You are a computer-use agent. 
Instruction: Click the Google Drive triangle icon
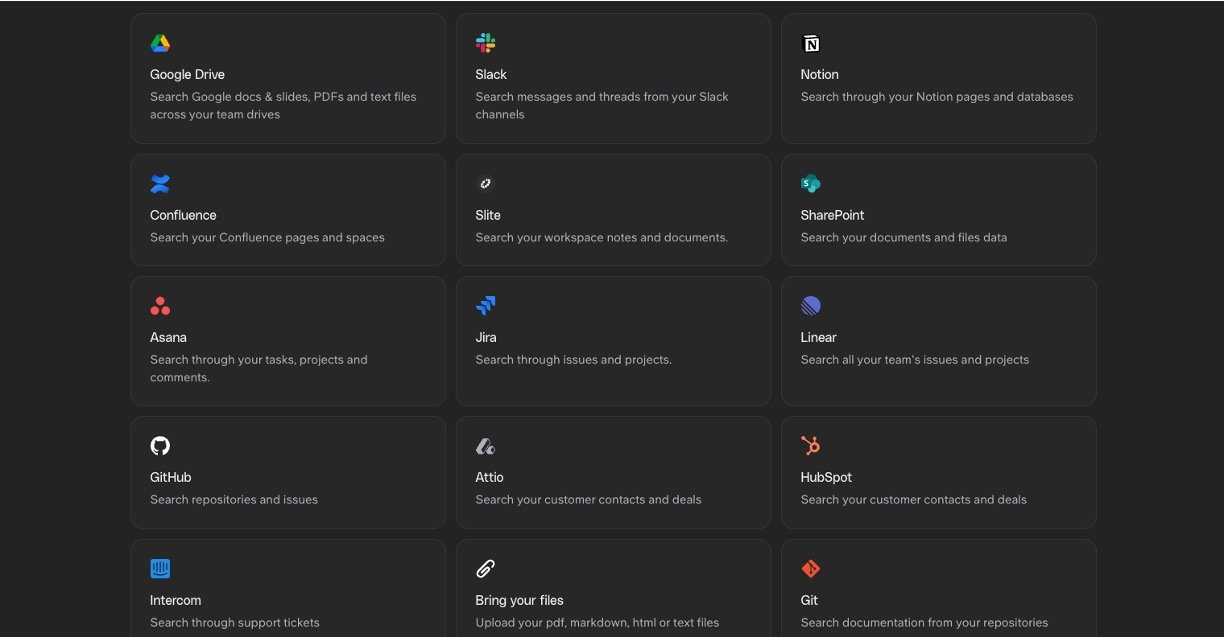point(160,43)
